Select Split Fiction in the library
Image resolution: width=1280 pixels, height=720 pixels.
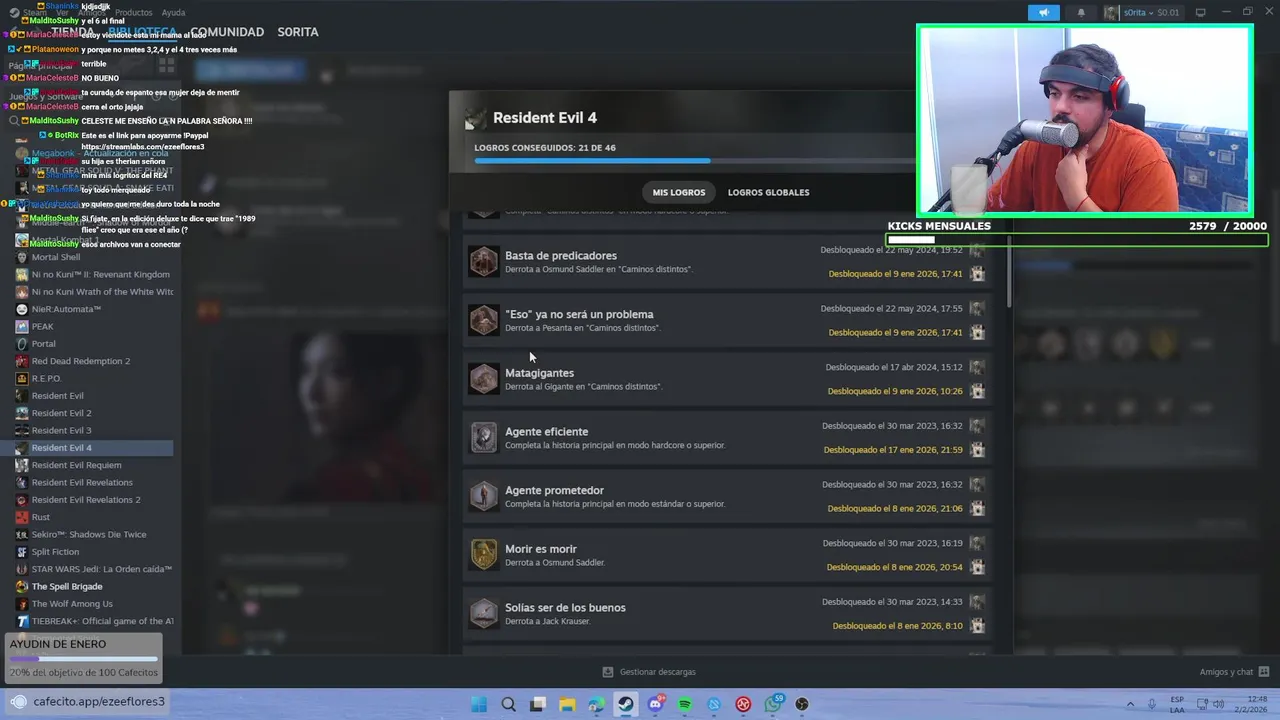coord(55,552)
